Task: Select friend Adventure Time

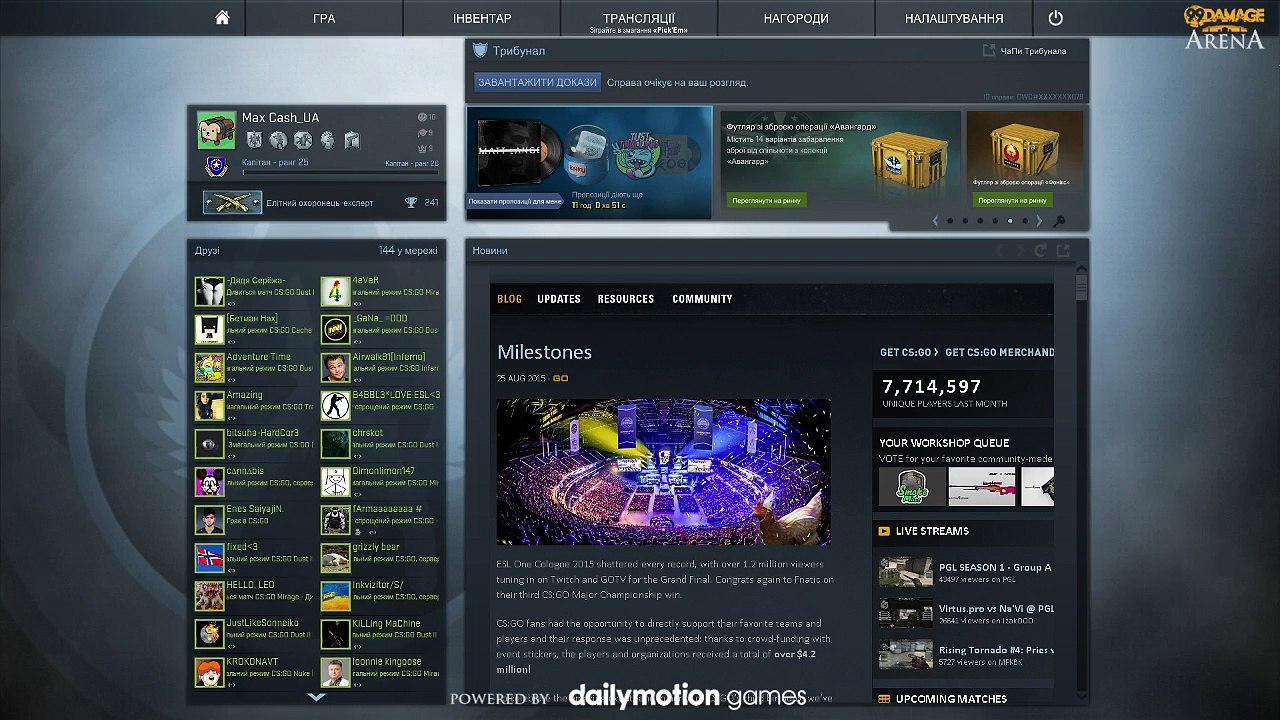Action: (254, 367)
